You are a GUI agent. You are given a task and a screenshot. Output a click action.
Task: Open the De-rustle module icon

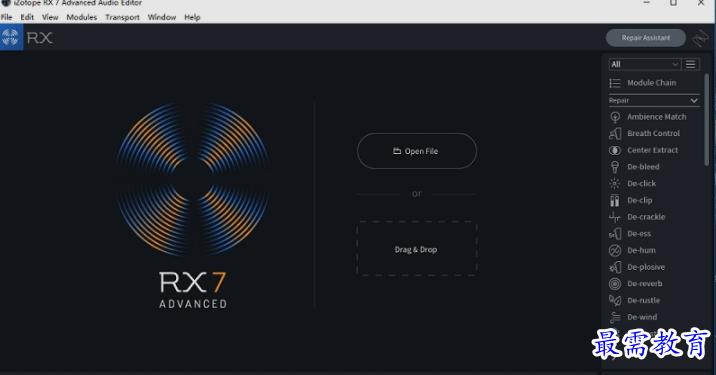click(615, 301)
